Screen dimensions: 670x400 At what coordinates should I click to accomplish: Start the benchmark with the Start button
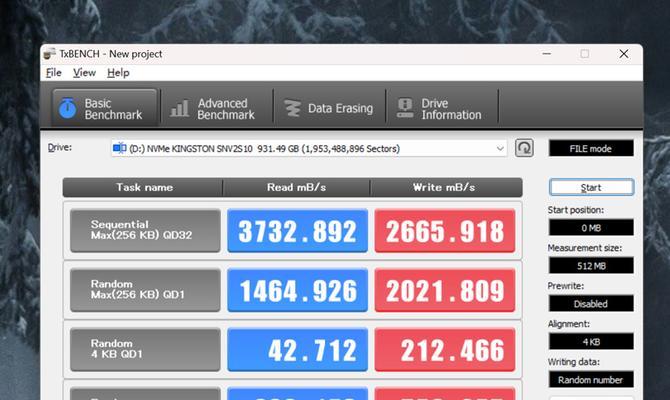point(591,188)
